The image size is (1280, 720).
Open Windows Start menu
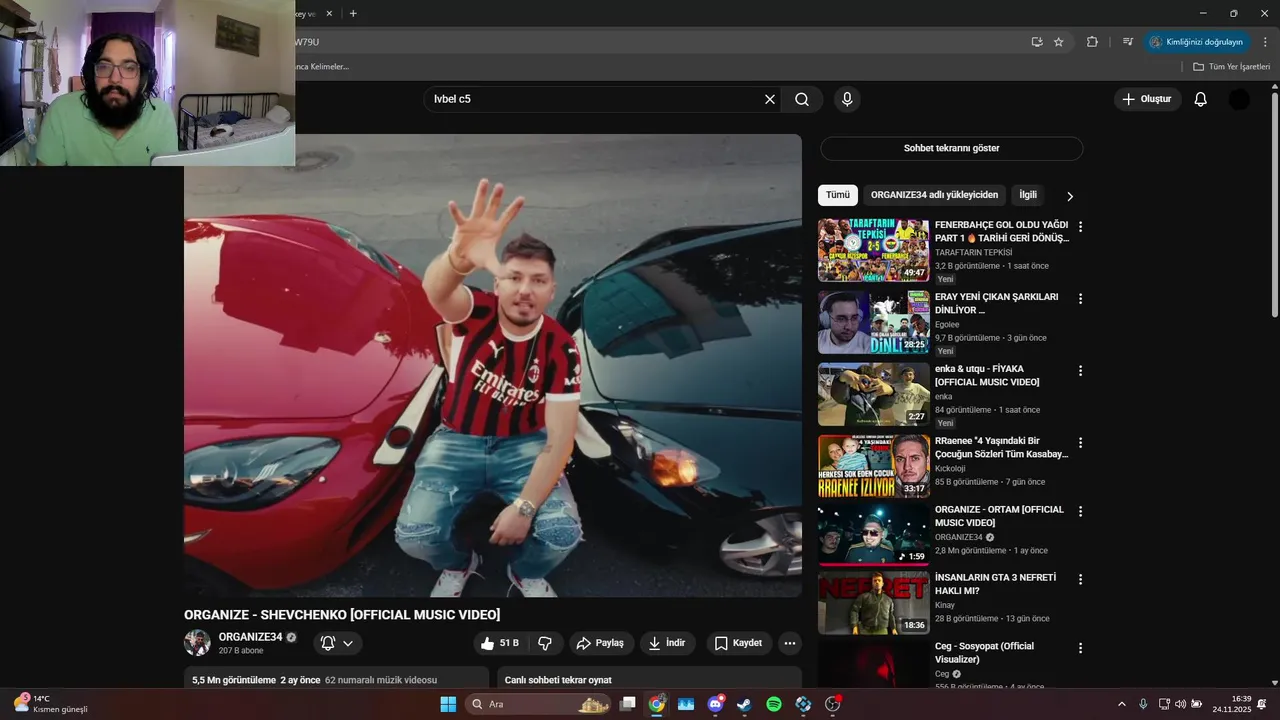448,704
